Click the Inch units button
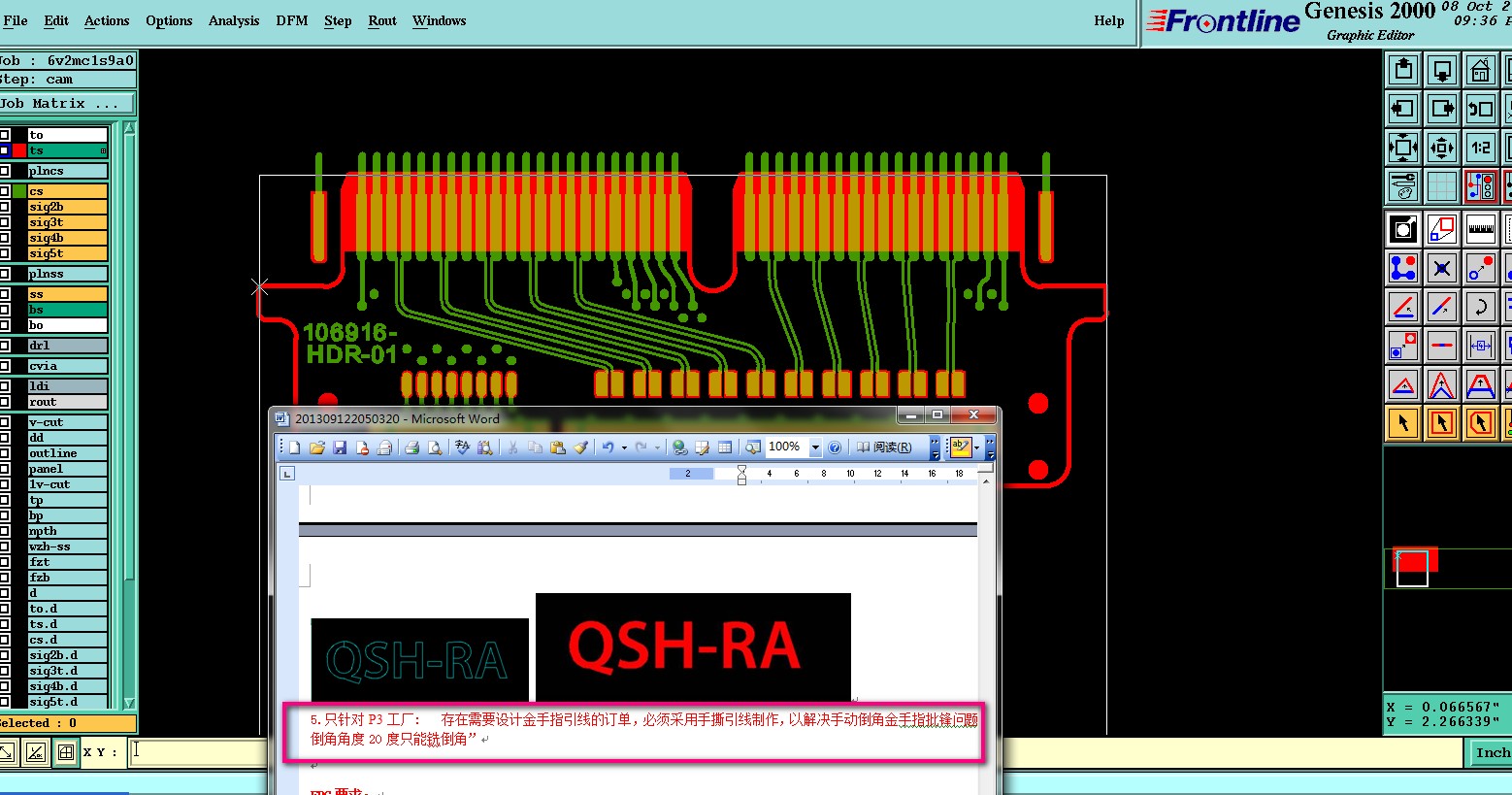Screen dimensions: 1512x795 pos(1492,752)
